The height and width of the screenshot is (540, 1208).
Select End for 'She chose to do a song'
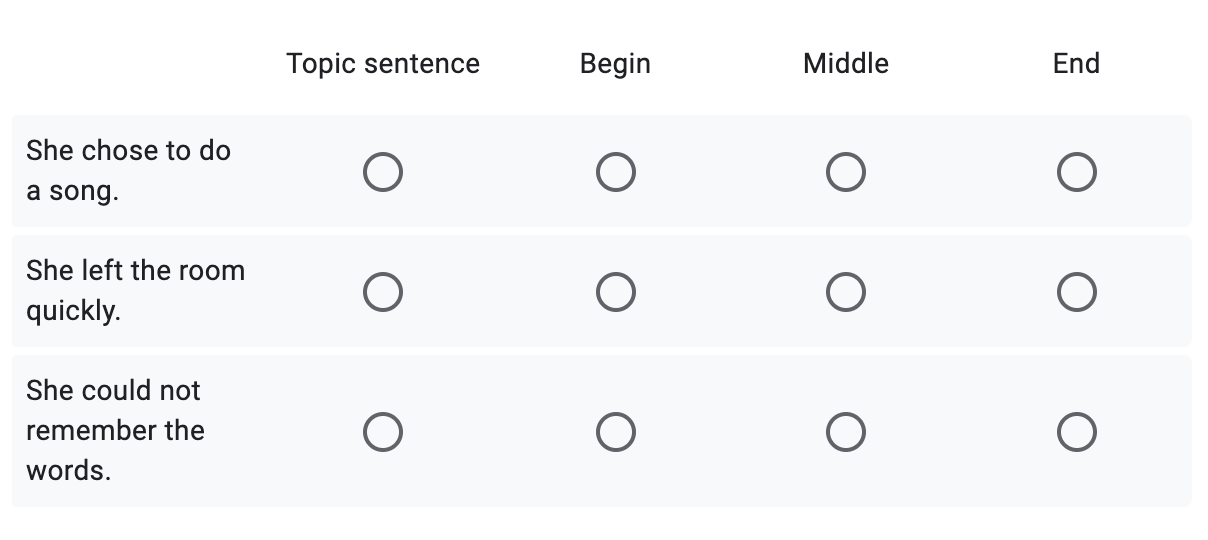coord(1076,172)
